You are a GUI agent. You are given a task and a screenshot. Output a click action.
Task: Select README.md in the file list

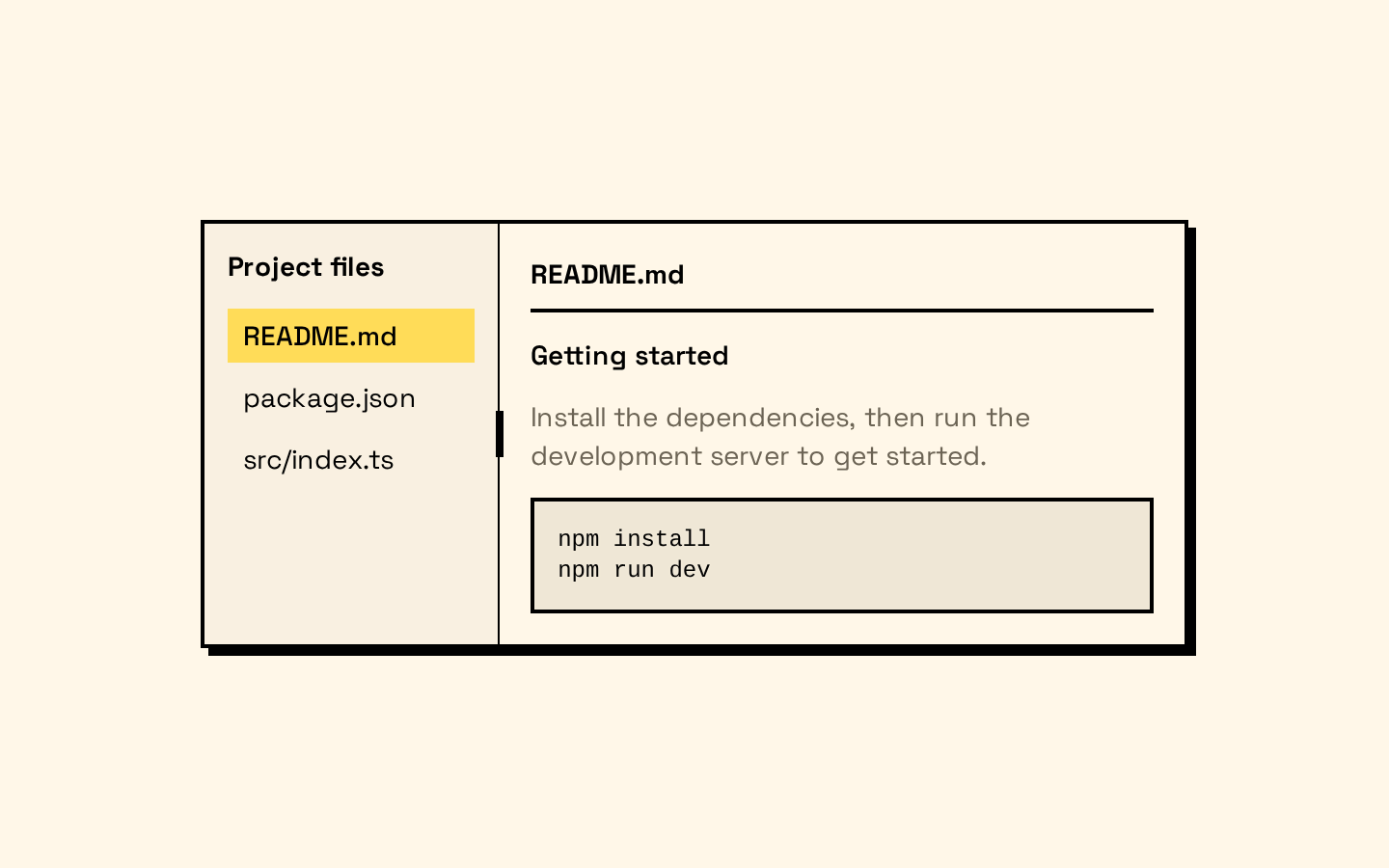[351, 336]
